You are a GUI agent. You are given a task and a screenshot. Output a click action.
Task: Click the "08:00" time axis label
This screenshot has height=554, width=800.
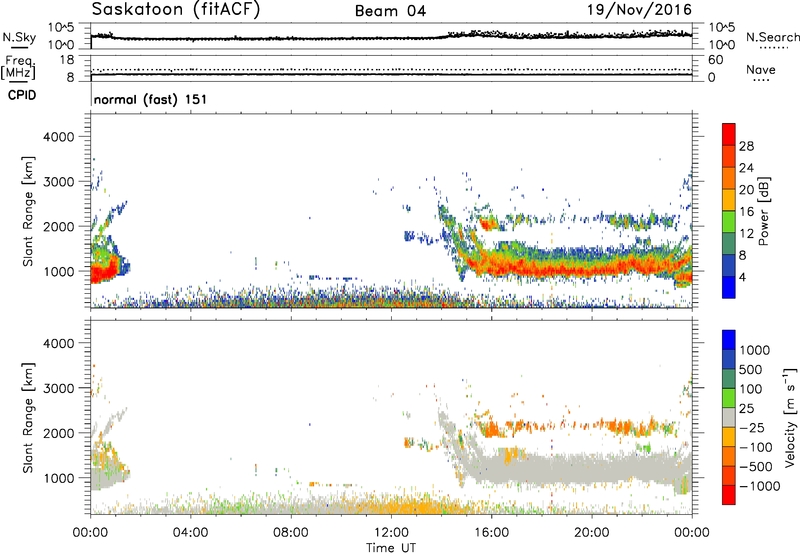291,533
